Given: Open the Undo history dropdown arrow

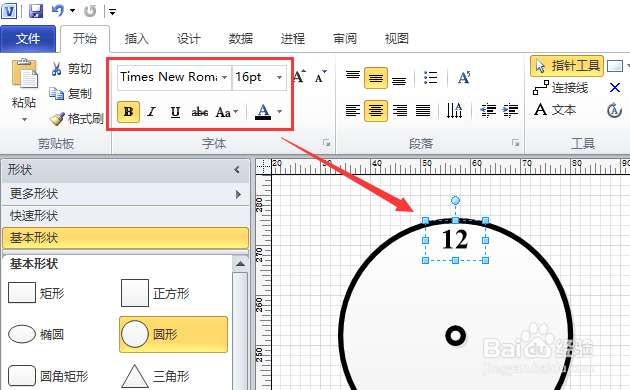Looking at the screenshot, I should [72, 11].
